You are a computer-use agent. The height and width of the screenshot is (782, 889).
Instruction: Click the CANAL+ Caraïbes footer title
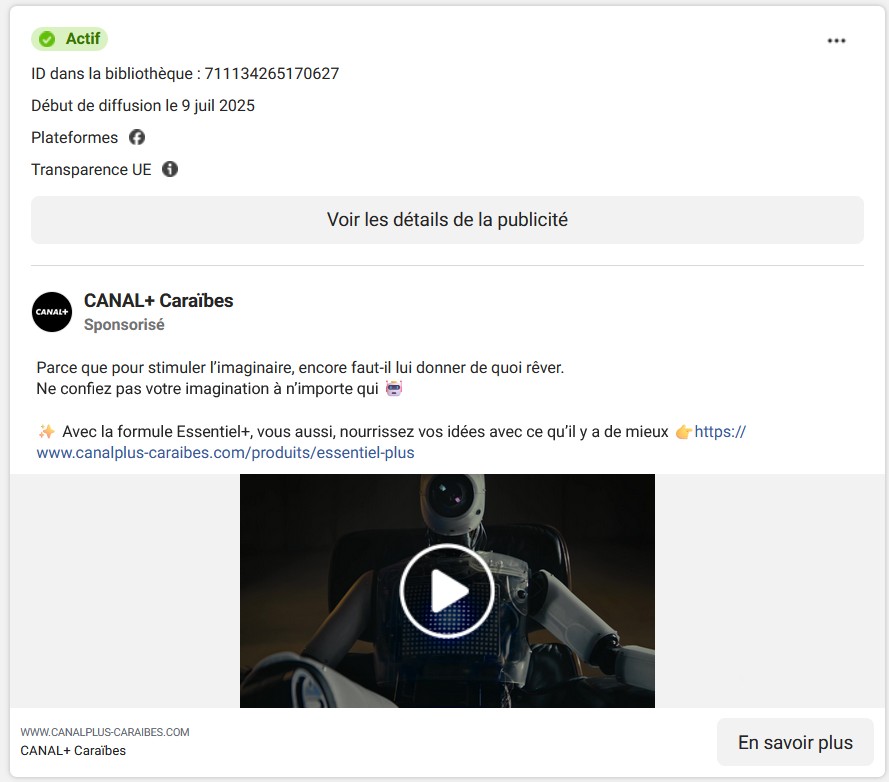[x=73, y=750]
